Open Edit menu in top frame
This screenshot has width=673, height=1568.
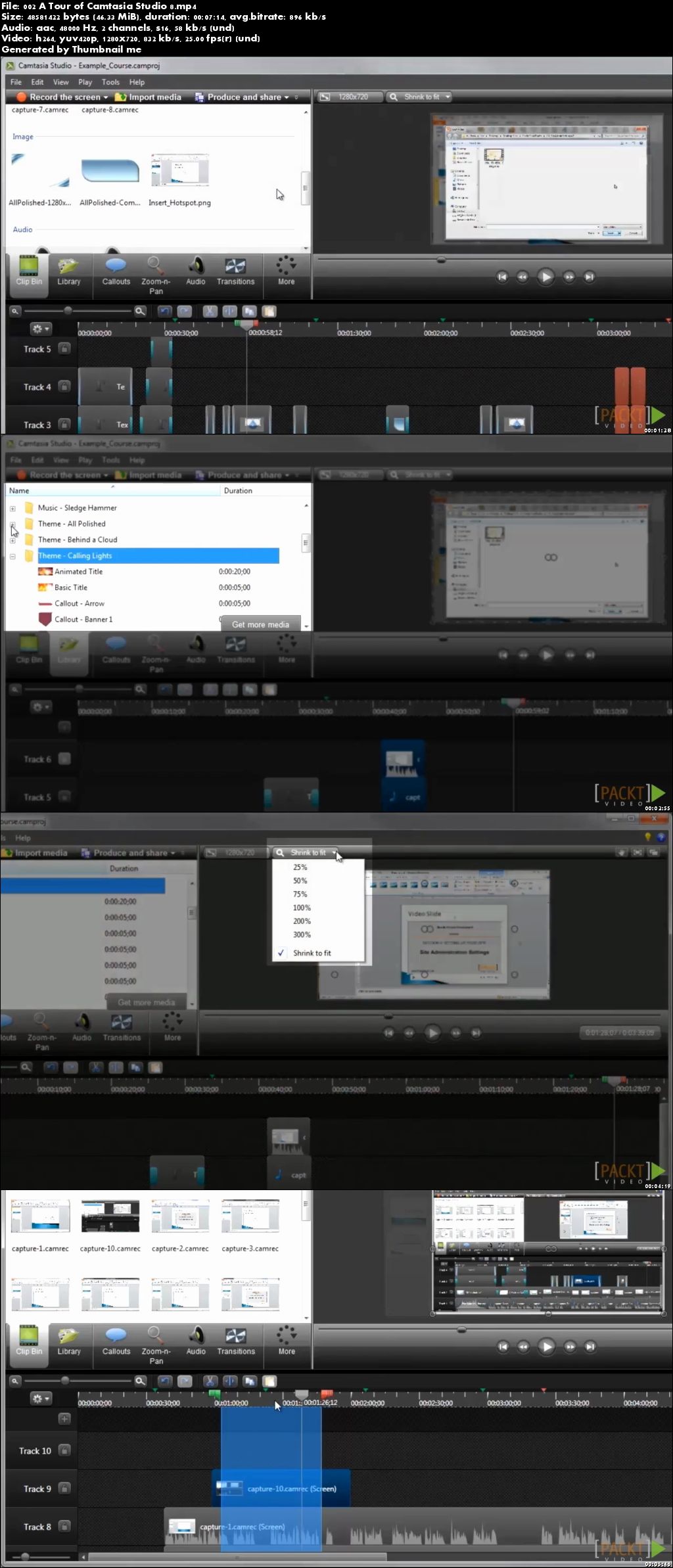(37, 82)
